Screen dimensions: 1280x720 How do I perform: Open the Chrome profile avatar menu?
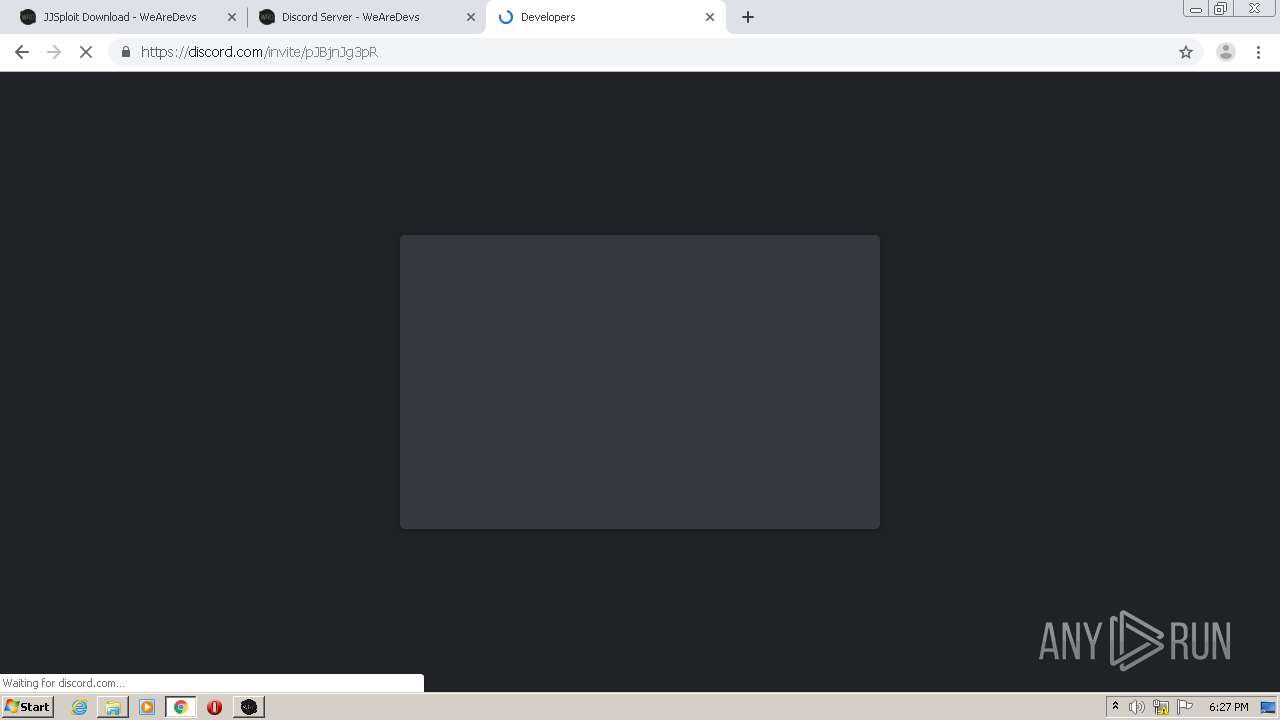(x=1226, y=52)
